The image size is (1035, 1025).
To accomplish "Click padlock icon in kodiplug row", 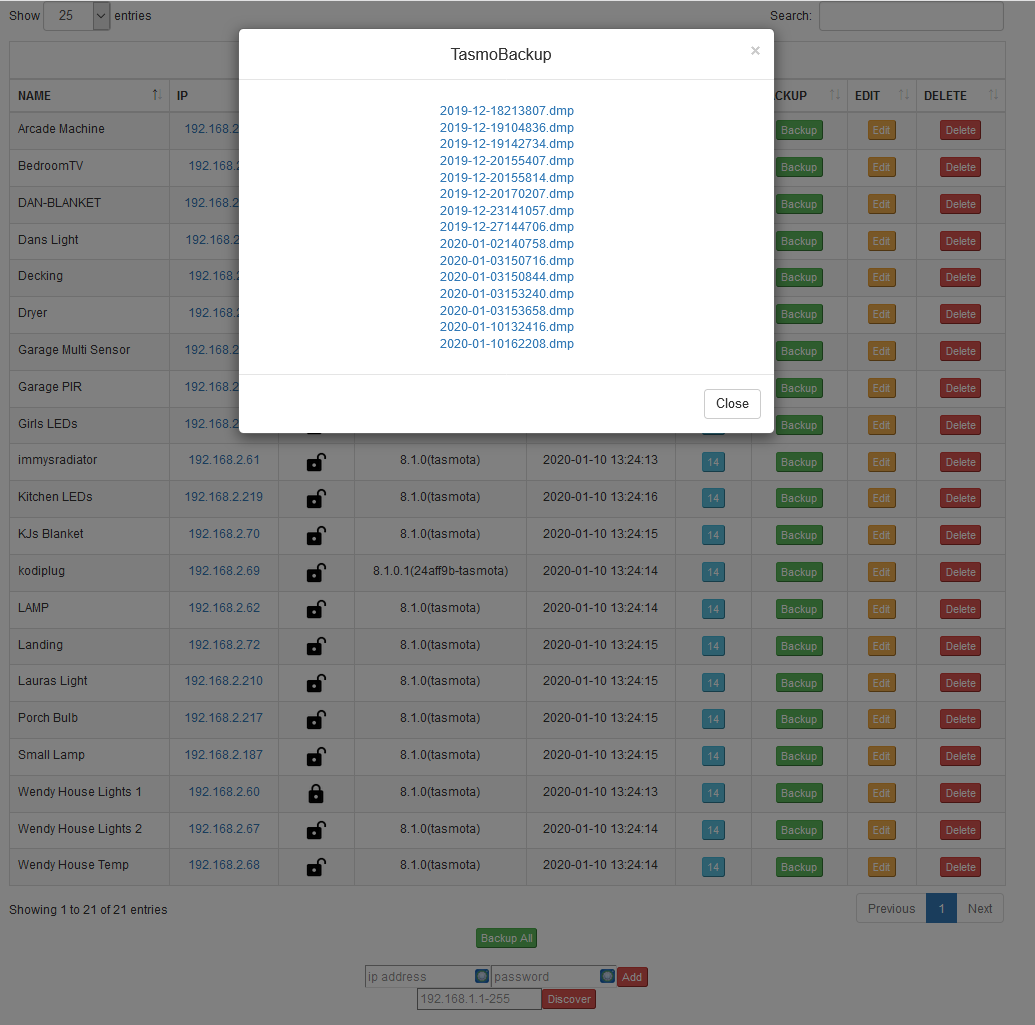I will tap(316, 572).
